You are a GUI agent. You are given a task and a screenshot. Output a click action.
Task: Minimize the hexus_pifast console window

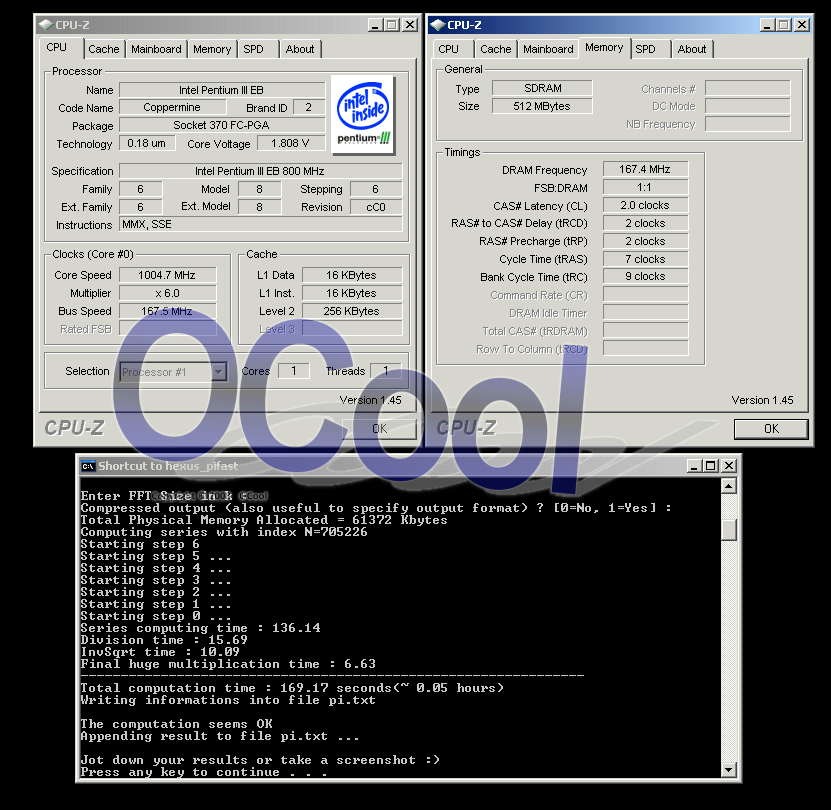click(x=694, y=466)
